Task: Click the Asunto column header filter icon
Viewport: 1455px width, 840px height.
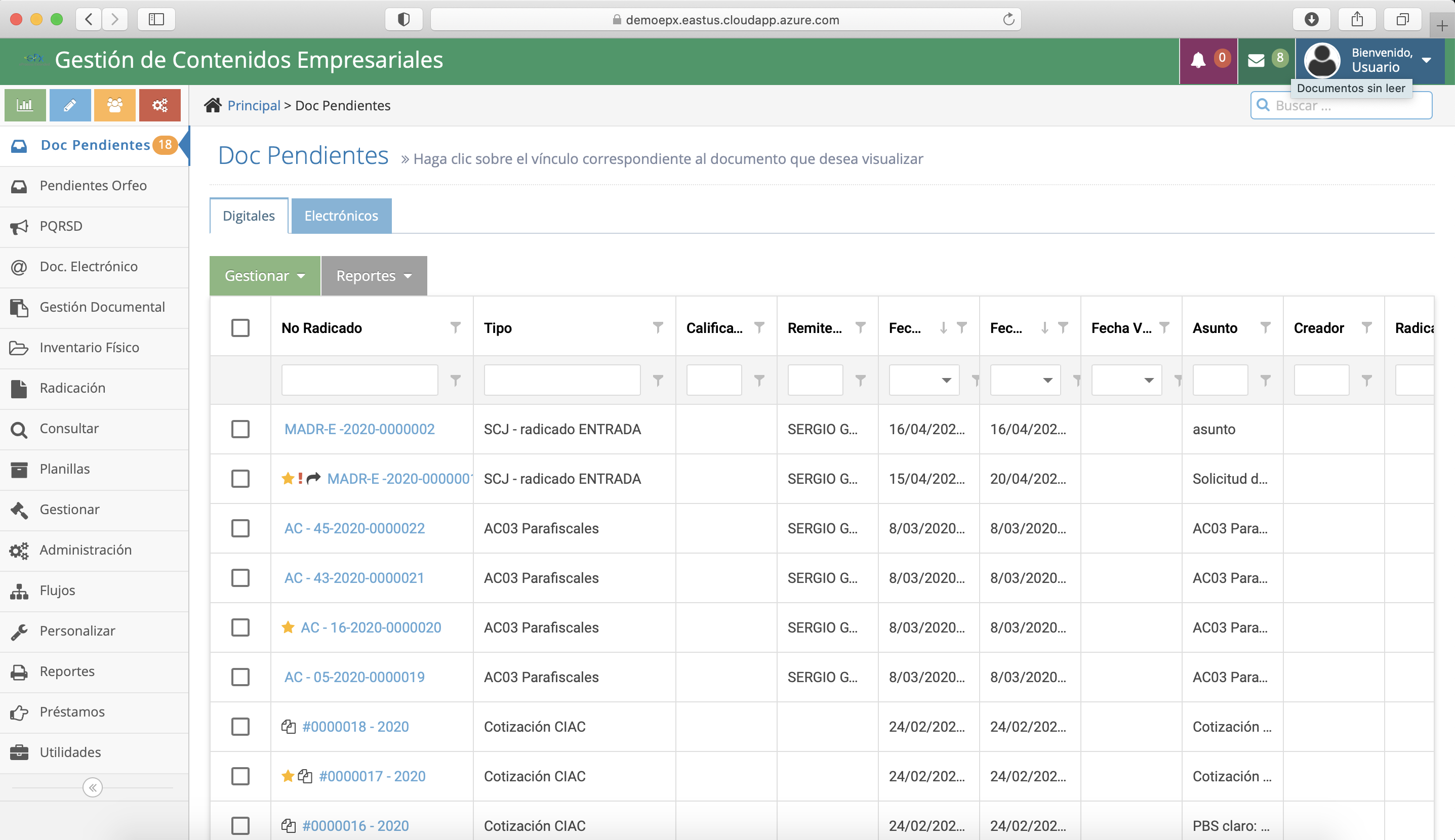Action: point(1265,328)
